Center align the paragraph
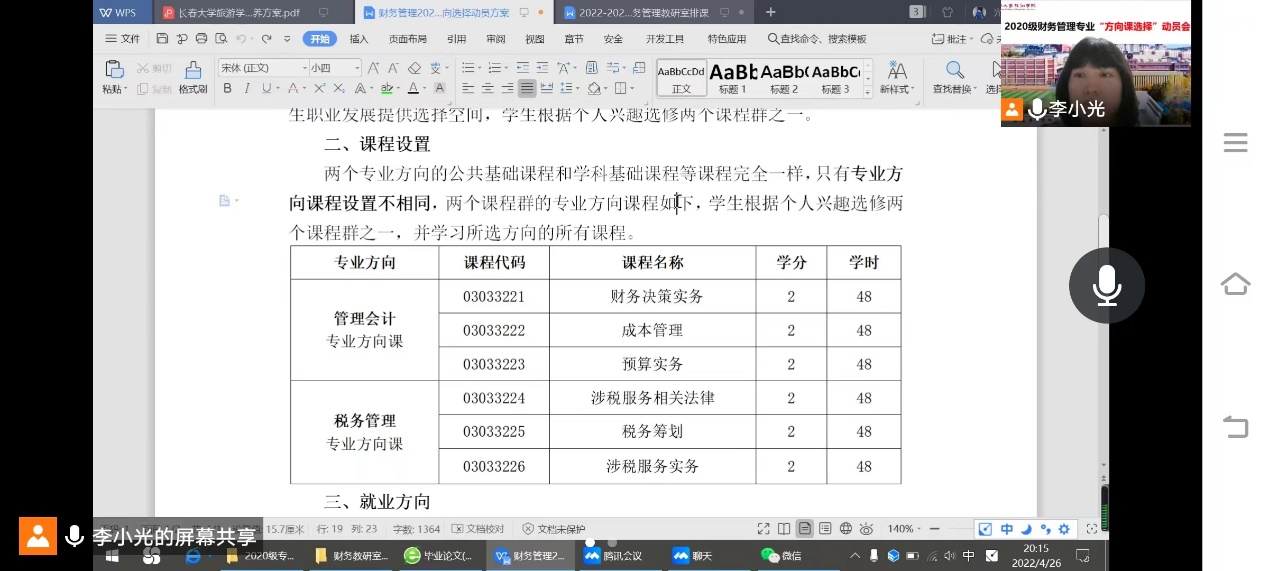 [488, 88]
